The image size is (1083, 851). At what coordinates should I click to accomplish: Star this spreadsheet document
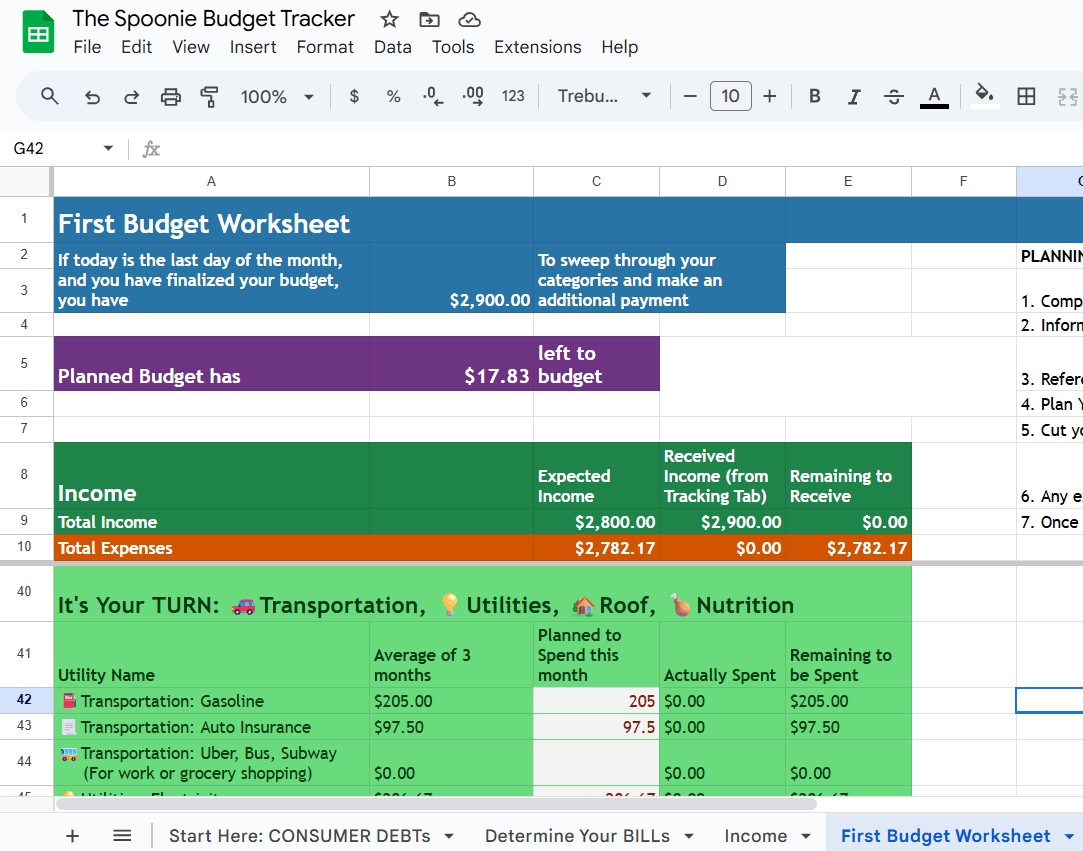(390, 20)
